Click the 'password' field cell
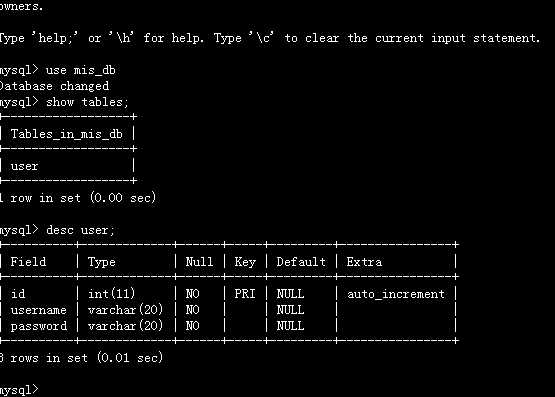This screenshot has height=397, width=555. (x=39, y=326)
